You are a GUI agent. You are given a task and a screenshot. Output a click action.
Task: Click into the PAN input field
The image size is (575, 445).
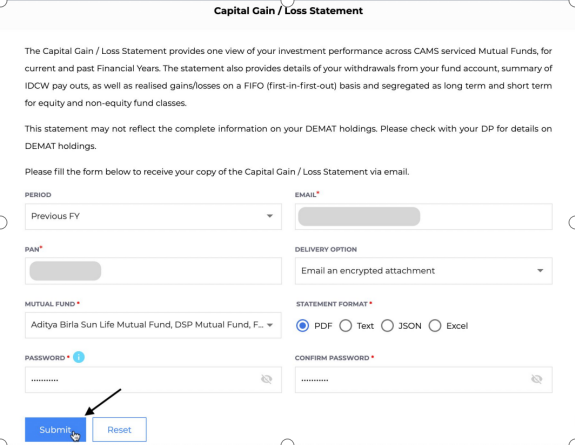[x=153, y=271]
